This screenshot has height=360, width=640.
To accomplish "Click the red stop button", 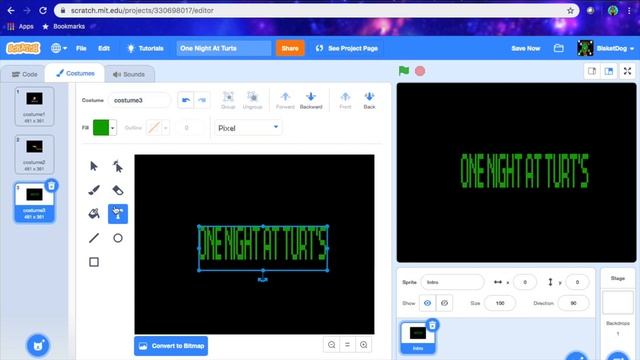I will coord(420,71).
